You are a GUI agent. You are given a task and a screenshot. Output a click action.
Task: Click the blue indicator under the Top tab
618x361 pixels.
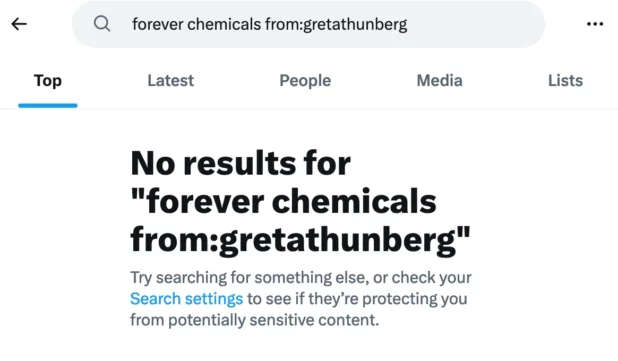coord(48,105)
